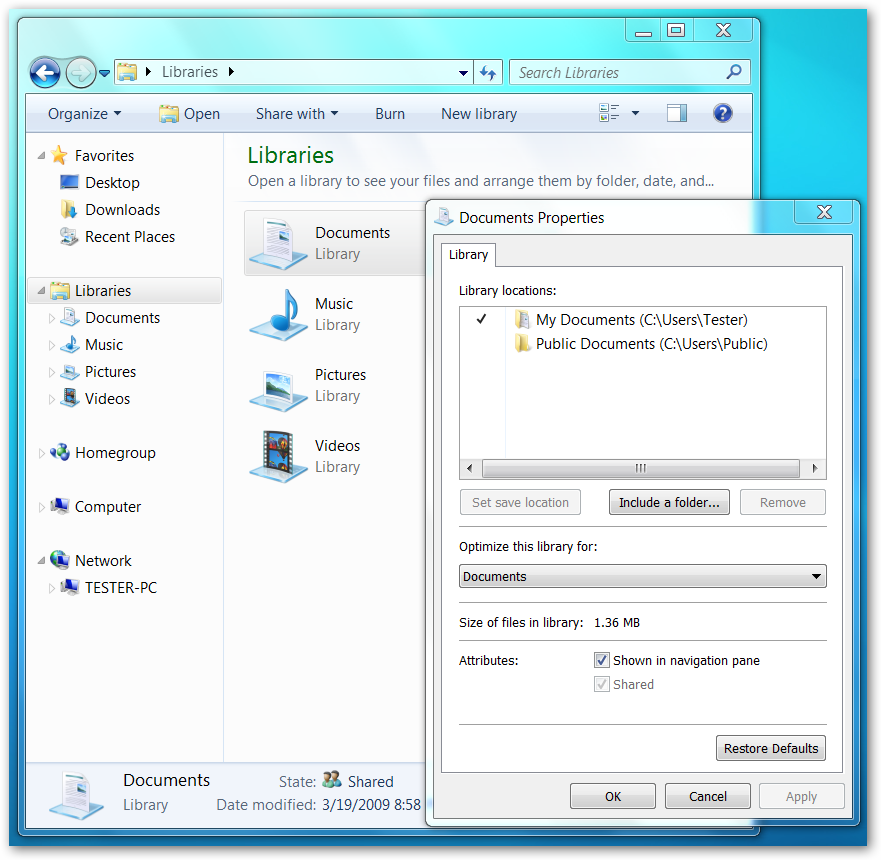Screen dimensions: 881x860
Task: Click Restore Defaults button
Action: coord(771,748)
